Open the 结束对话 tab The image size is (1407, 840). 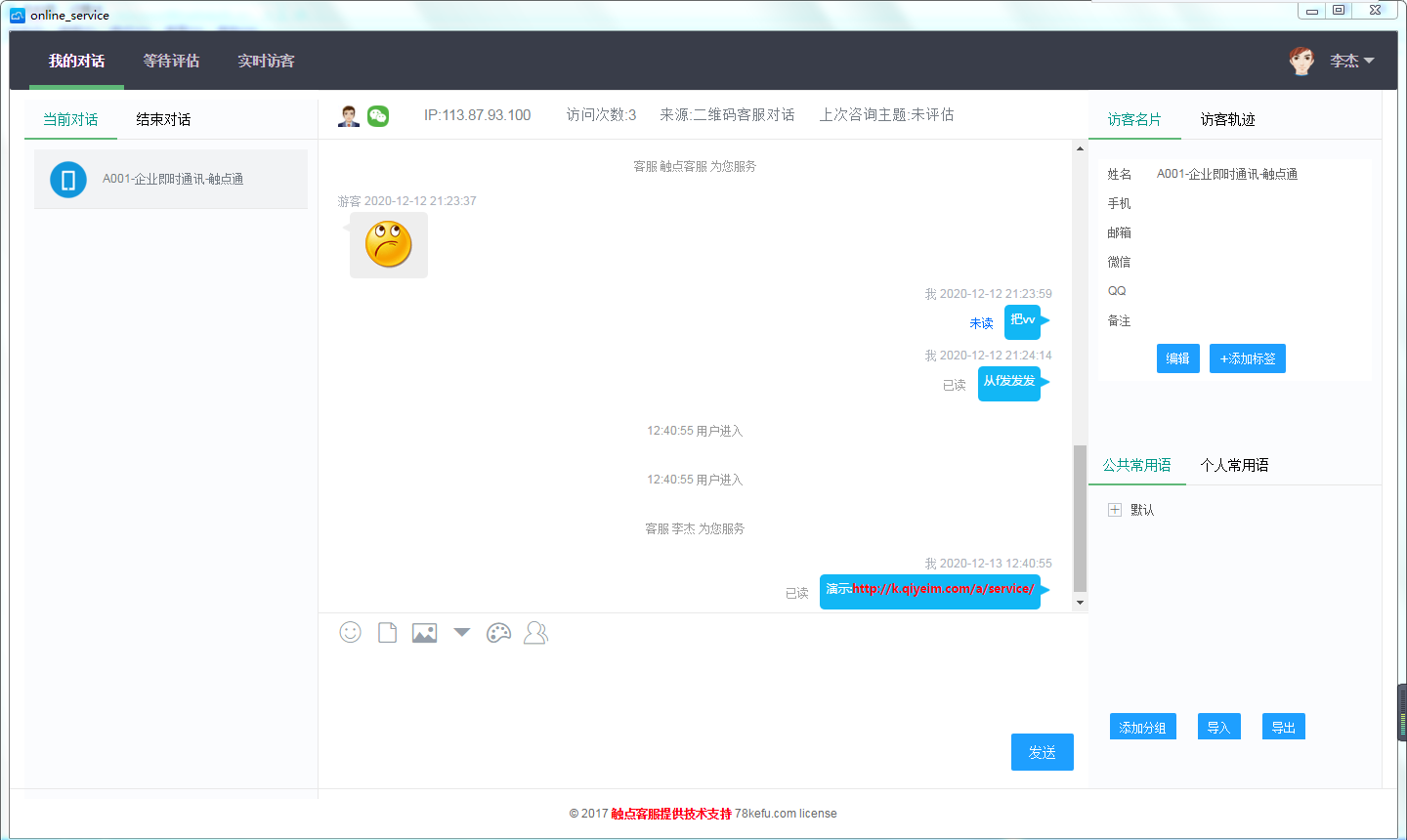pyautogui.click(x=163, y=119)
